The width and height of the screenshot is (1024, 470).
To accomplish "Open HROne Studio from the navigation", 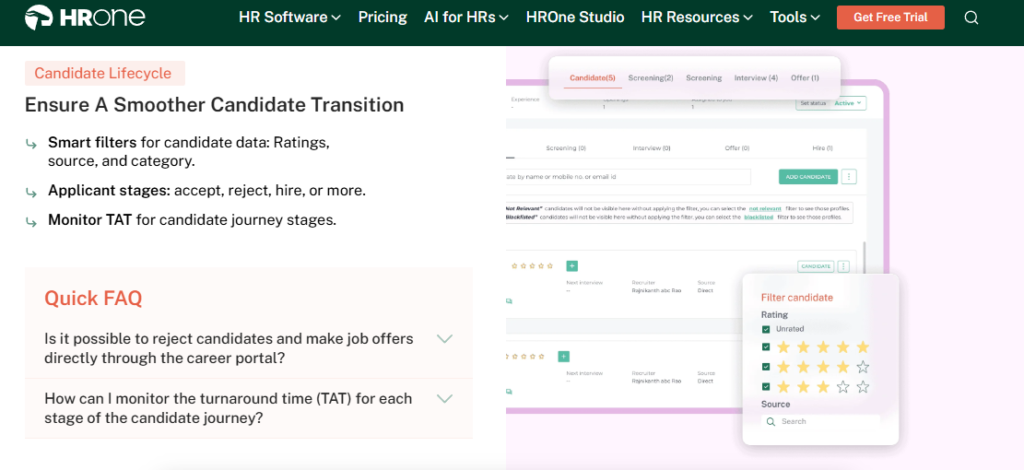I will pyautogui.click(x=575, y=17).
